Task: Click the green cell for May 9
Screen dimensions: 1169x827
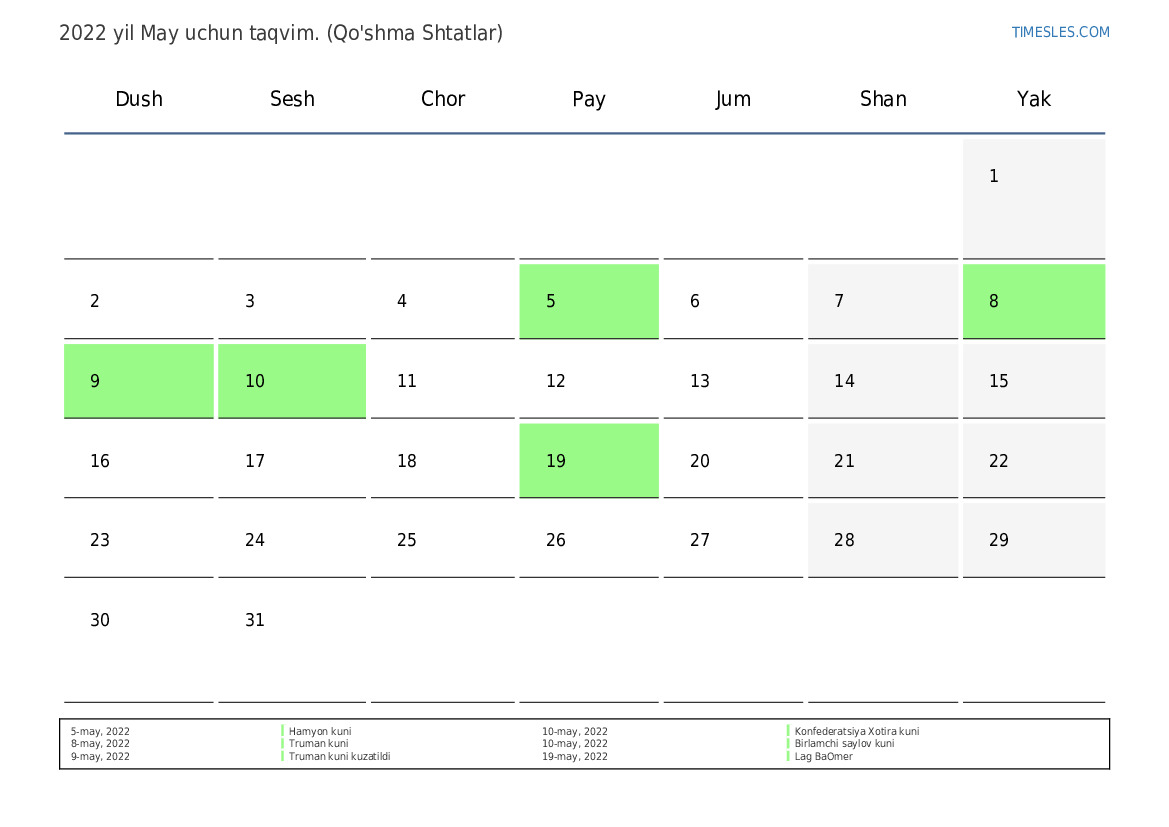Action: 138,381
